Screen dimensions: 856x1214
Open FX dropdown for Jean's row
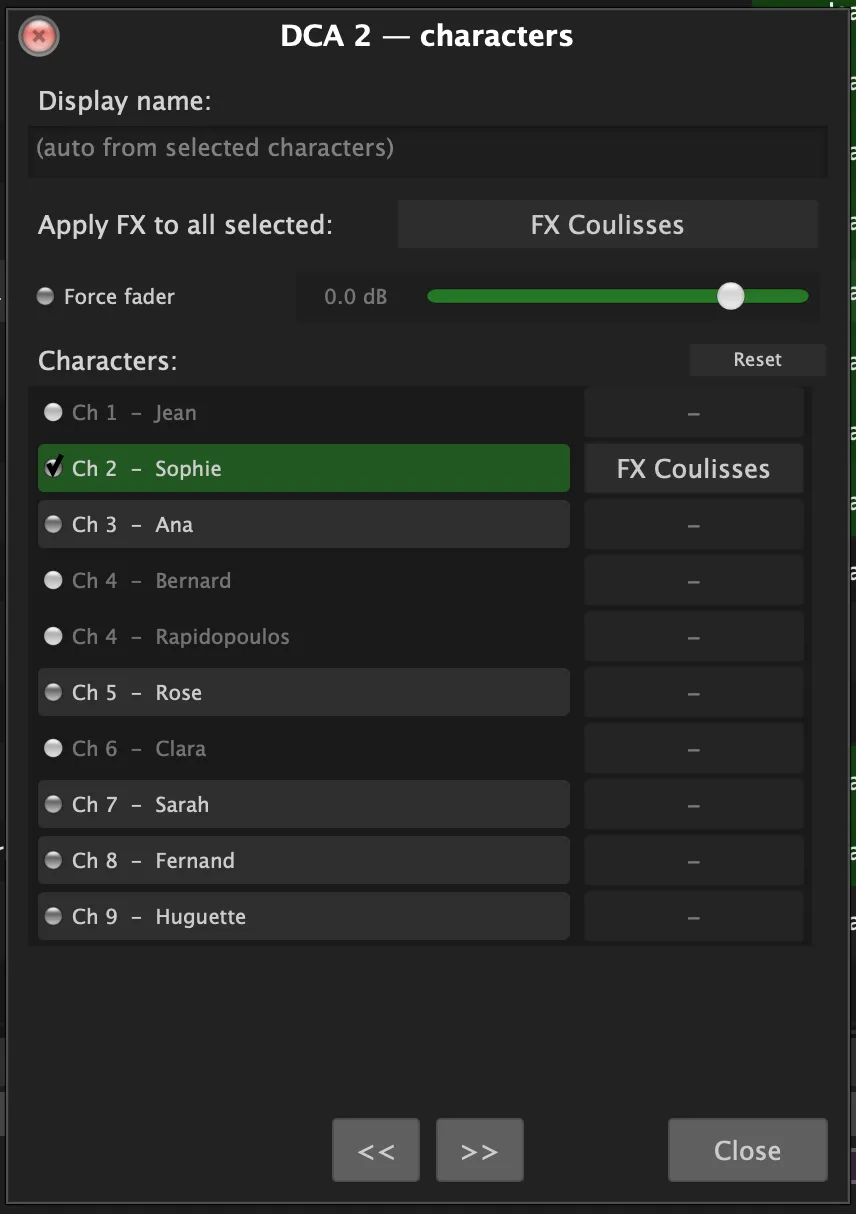[693, 413]
